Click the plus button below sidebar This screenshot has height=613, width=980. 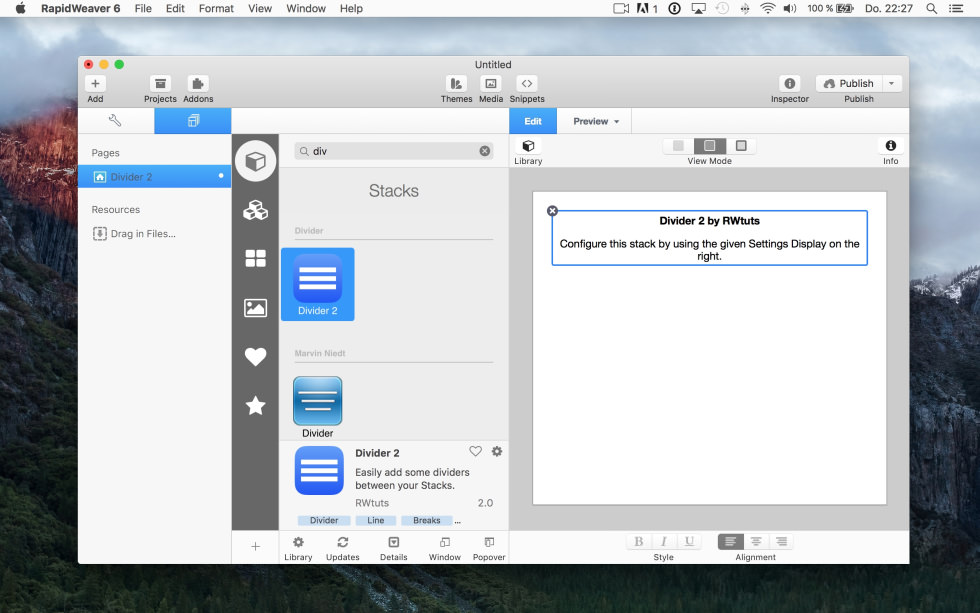coord(256,547)
